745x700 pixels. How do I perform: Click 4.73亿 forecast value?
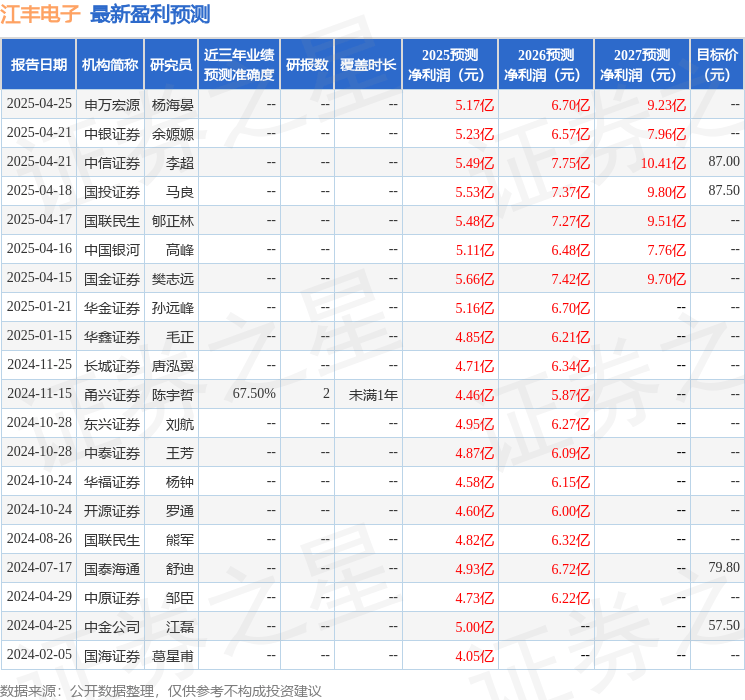(475, 598)
